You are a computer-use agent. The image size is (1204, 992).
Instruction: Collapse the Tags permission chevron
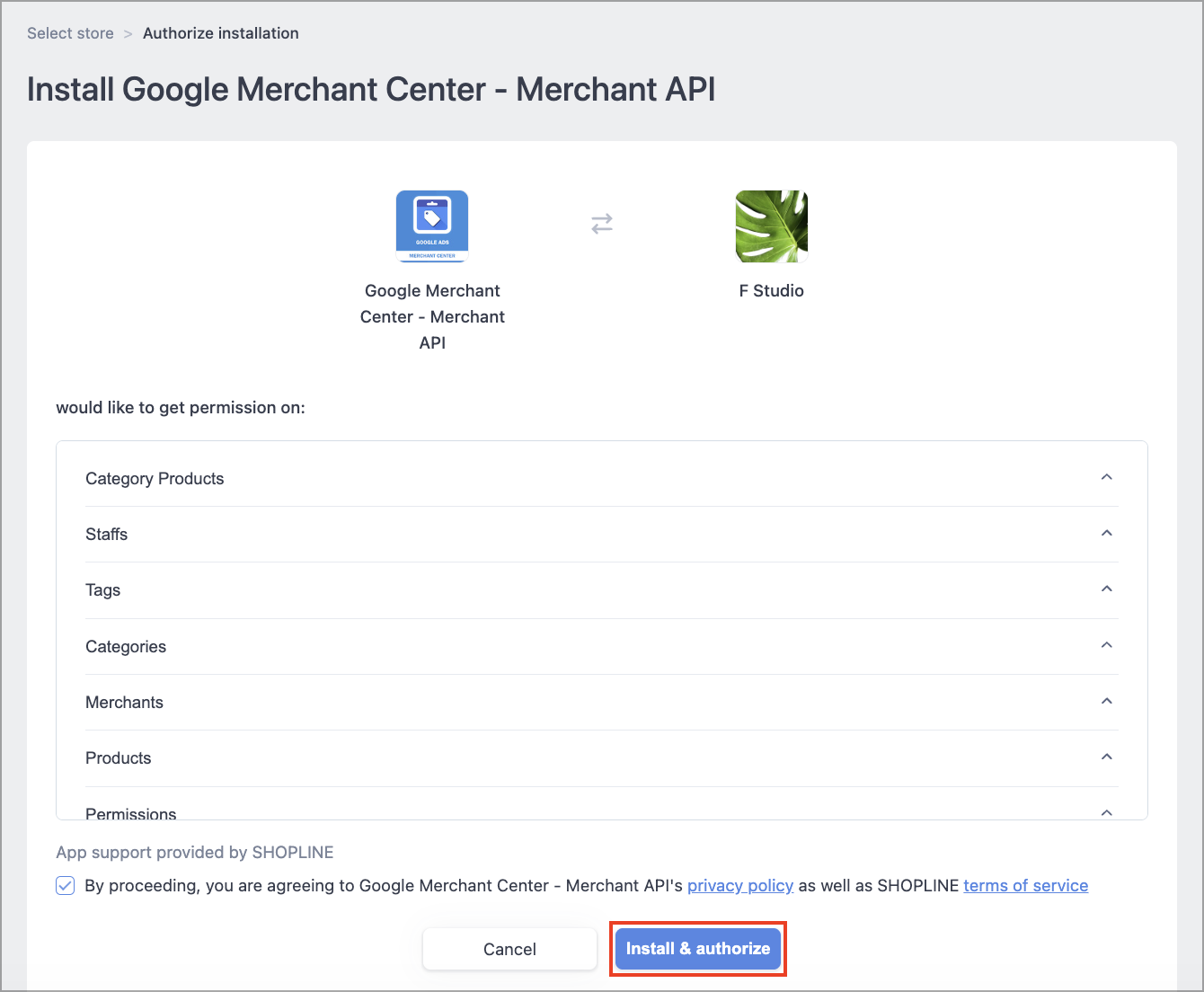point(1107,589)
